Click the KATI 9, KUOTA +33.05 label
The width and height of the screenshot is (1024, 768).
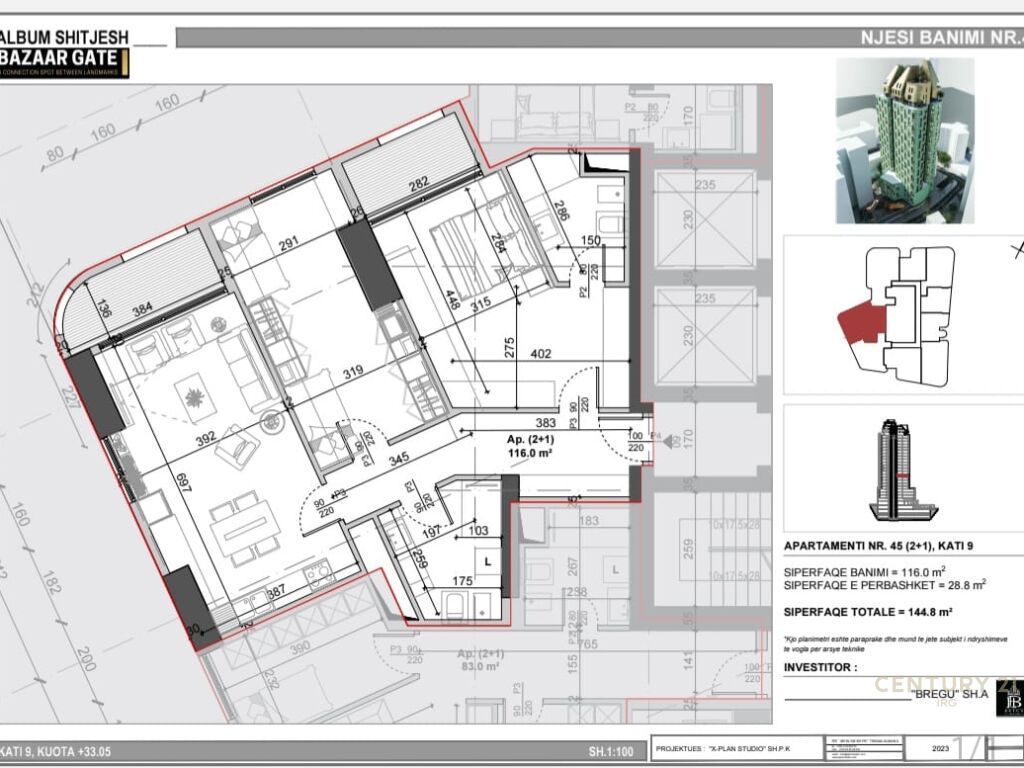50,751
